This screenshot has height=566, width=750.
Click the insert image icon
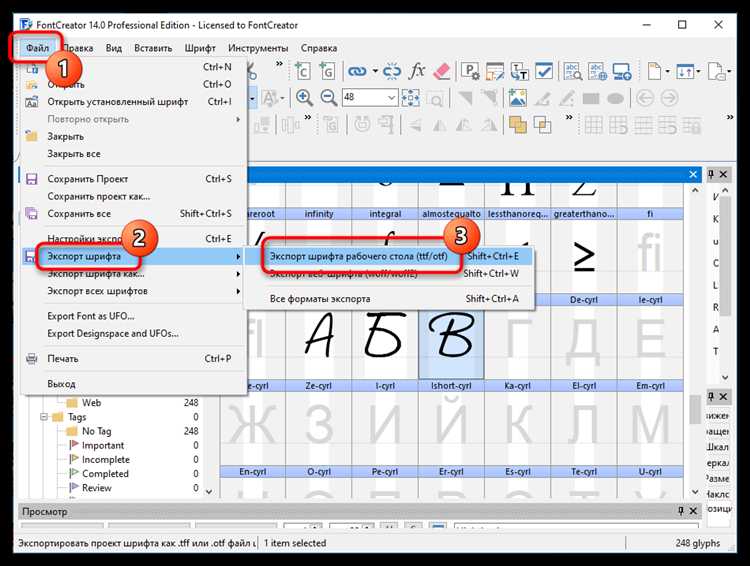click(x=518, y=98)
